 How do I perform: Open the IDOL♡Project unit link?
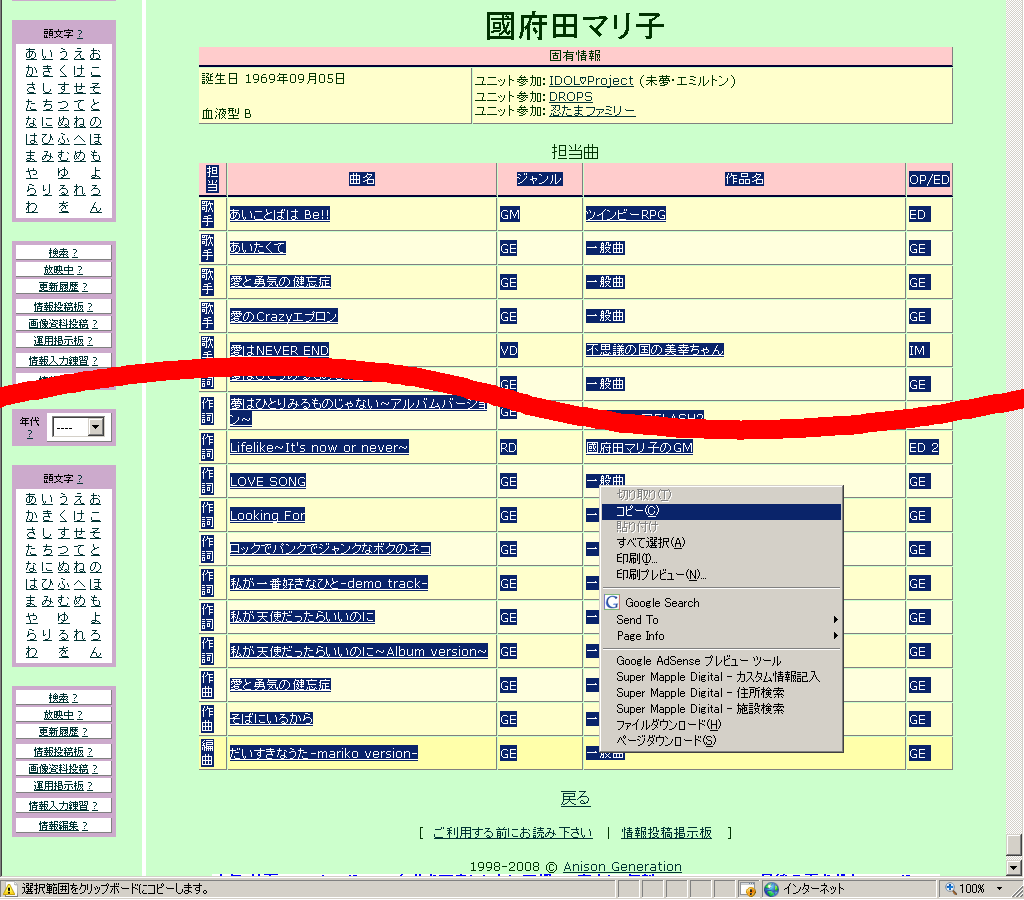click(x=591, y=80)
